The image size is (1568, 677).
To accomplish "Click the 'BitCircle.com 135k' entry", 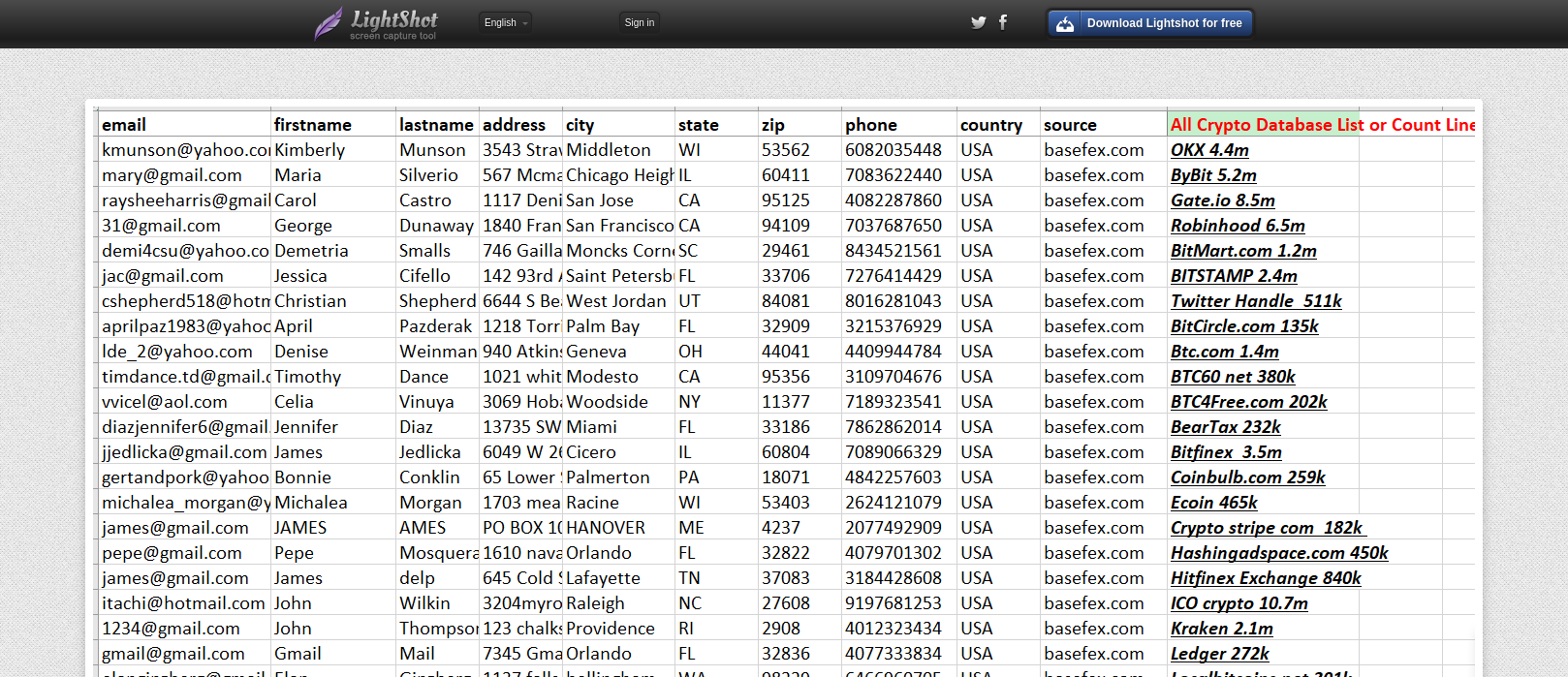I will (1244, 326).
